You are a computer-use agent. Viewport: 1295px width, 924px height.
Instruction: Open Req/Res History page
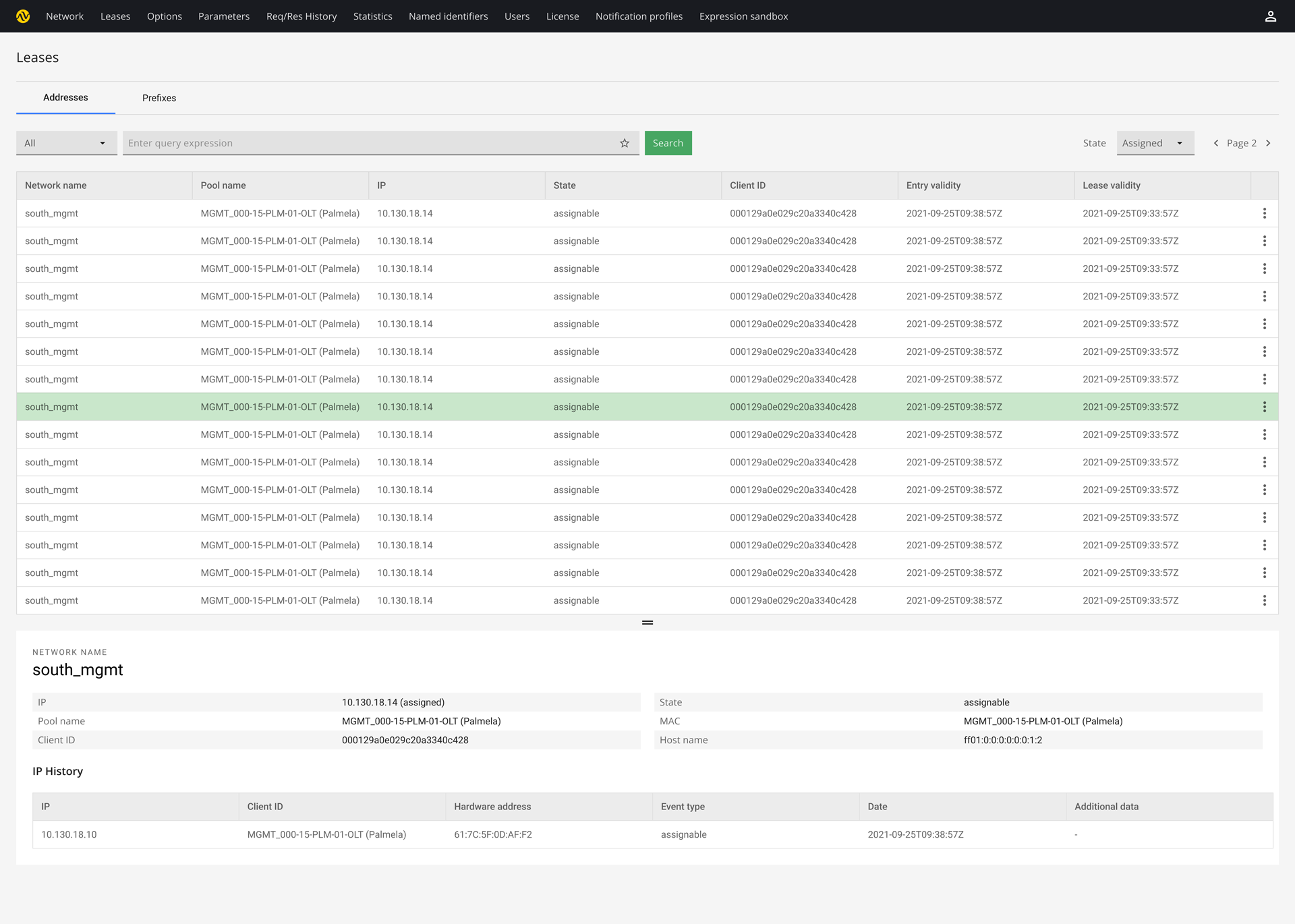point(301,16)
